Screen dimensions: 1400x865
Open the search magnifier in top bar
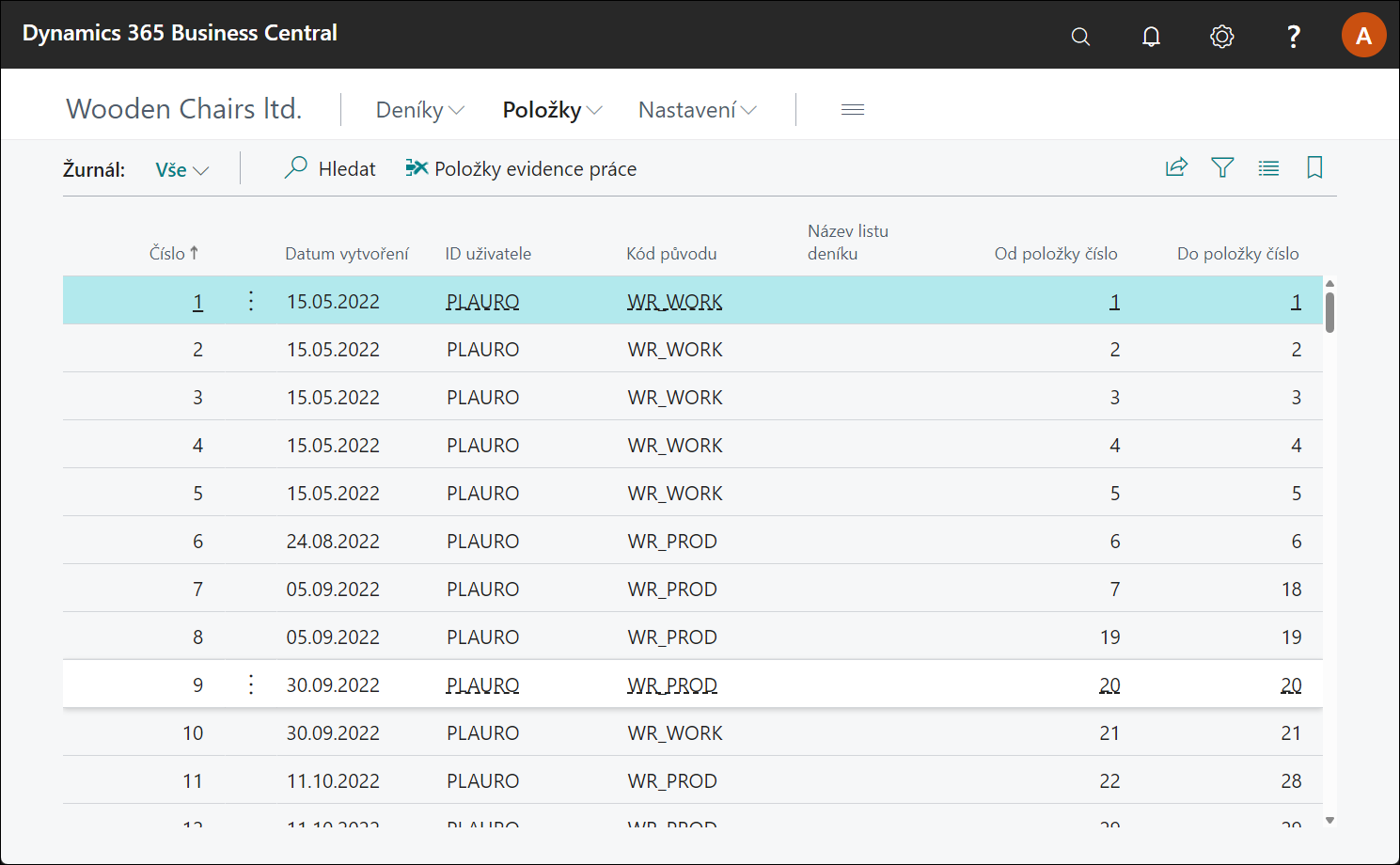point(1080,37)
